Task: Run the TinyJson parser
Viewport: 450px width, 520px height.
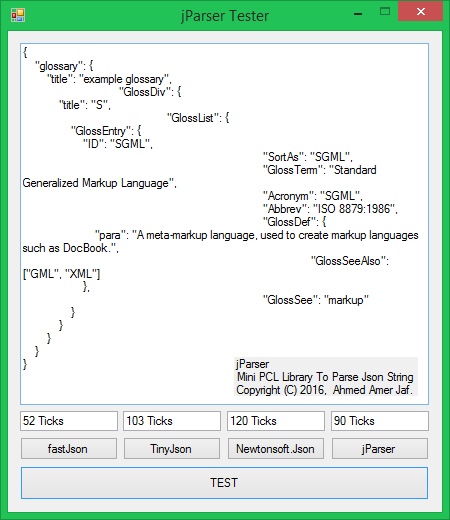Action: [x=172, y=449]
